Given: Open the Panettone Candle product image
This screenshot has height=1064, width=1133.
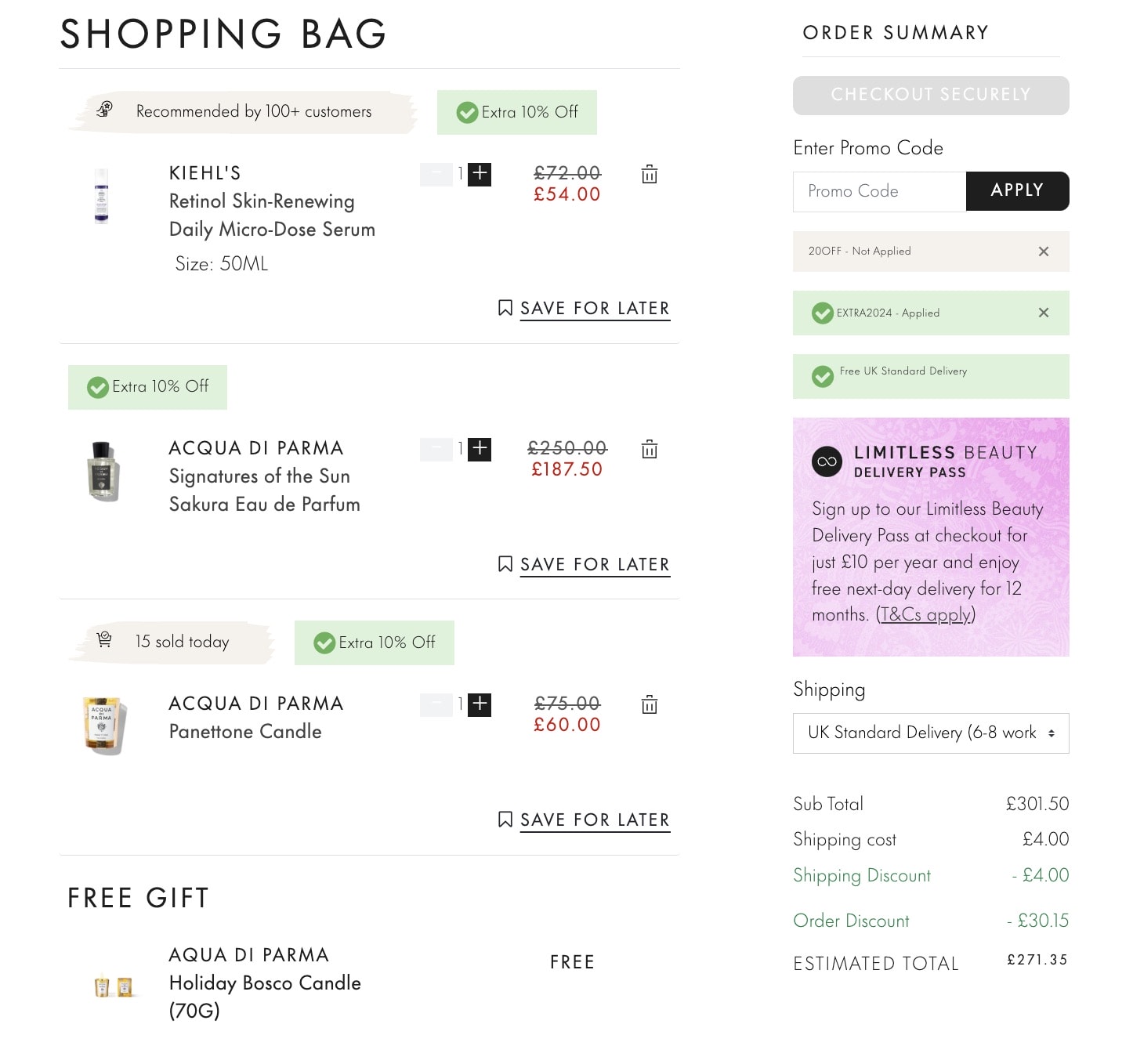Looking at the screenshot, I should click(103, 725).
